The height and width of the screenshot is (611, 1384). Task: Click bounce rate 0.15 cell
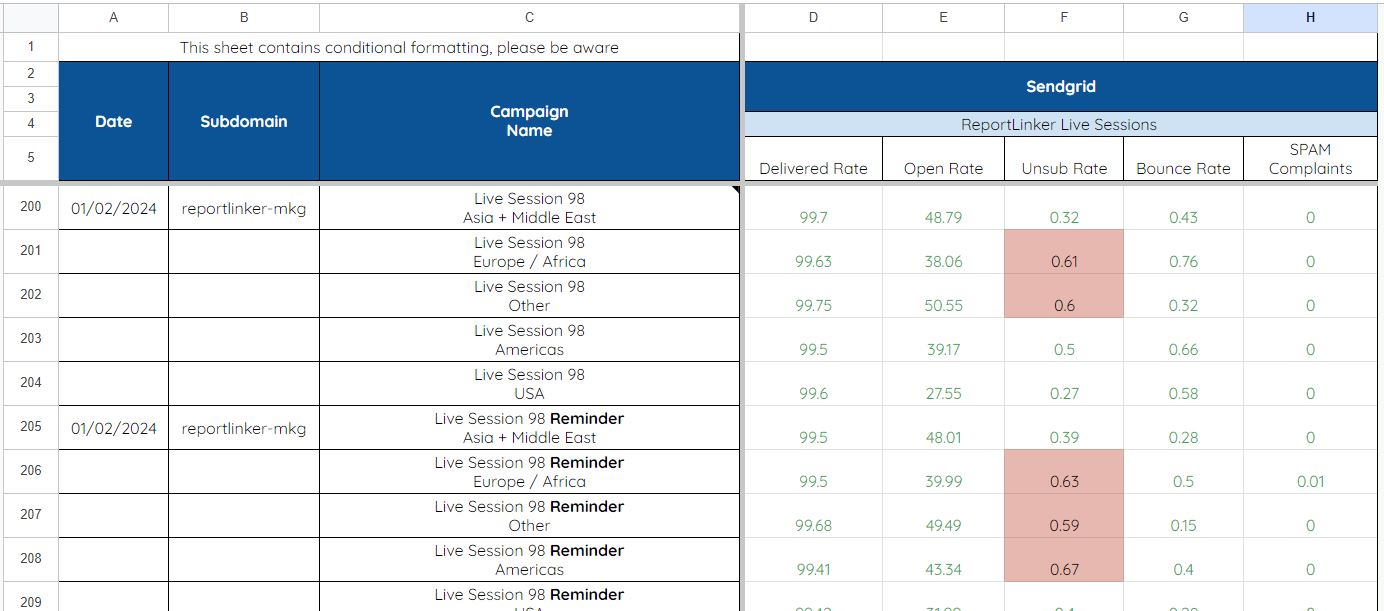(1183, 516)
